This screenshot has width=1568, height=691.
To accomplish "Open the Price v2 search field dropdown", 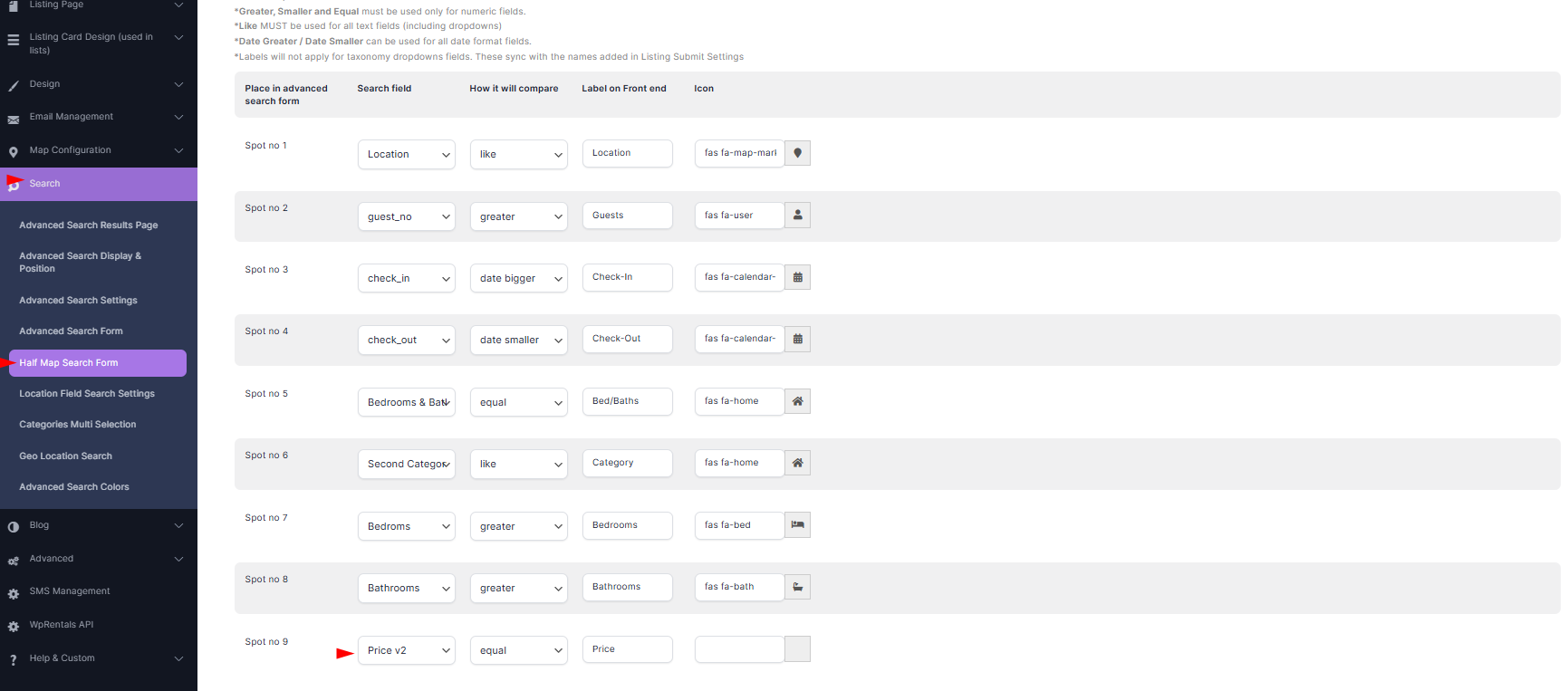I will pos(407,650).
